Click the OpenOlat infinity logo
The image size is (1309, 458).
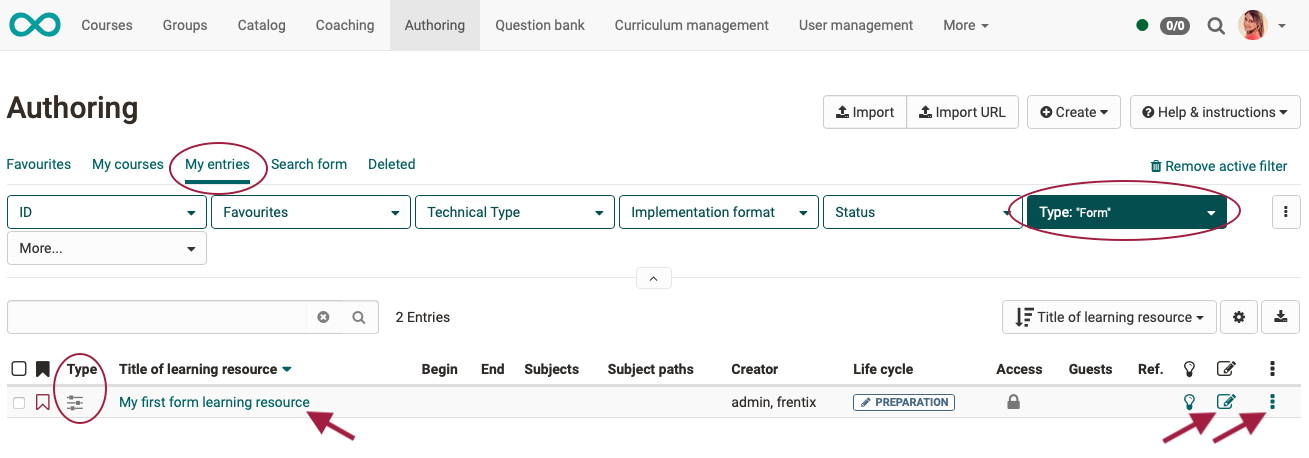(x=35, y=25)
